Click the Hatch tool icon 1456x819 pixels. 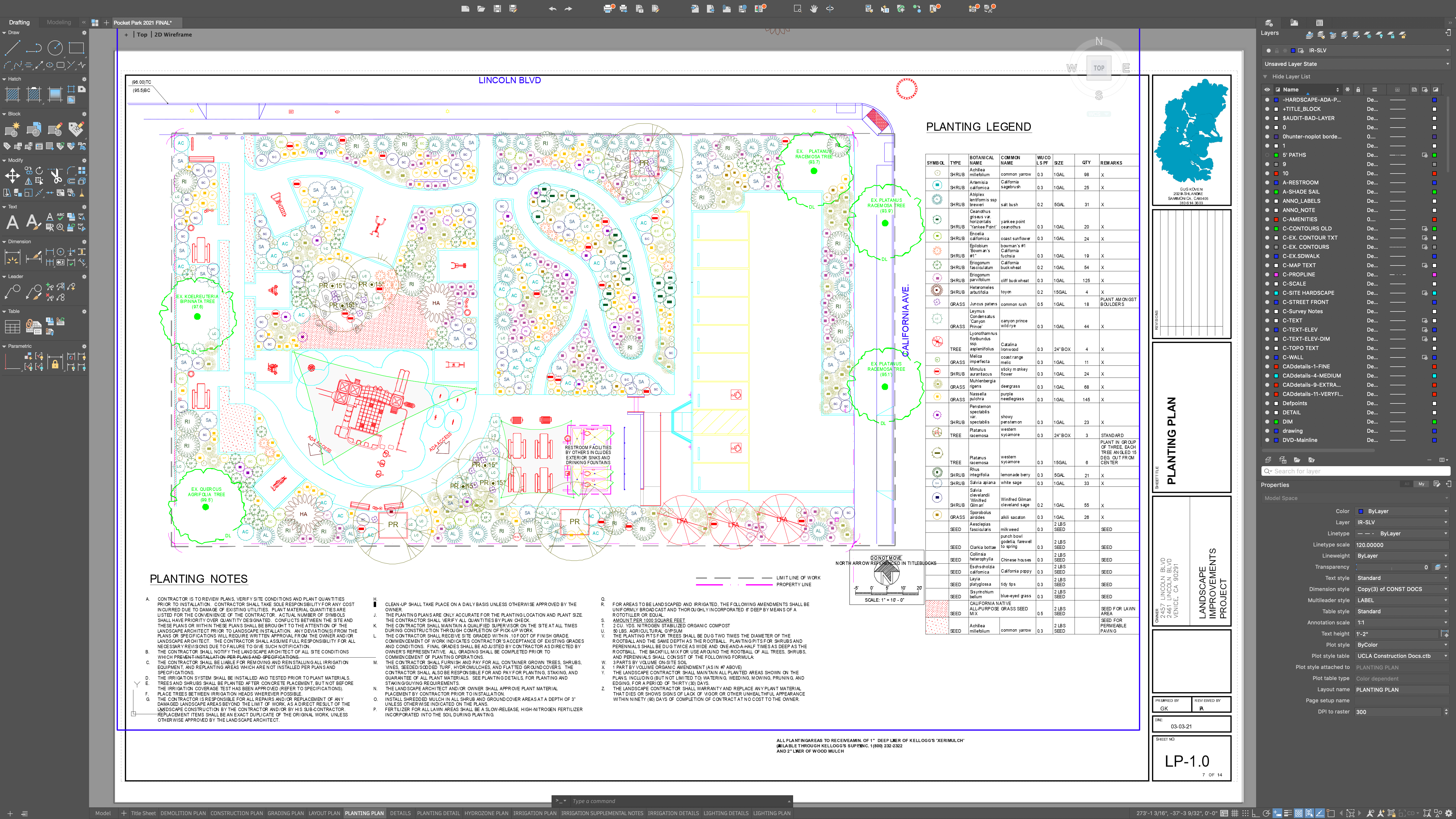click(12, 94)
